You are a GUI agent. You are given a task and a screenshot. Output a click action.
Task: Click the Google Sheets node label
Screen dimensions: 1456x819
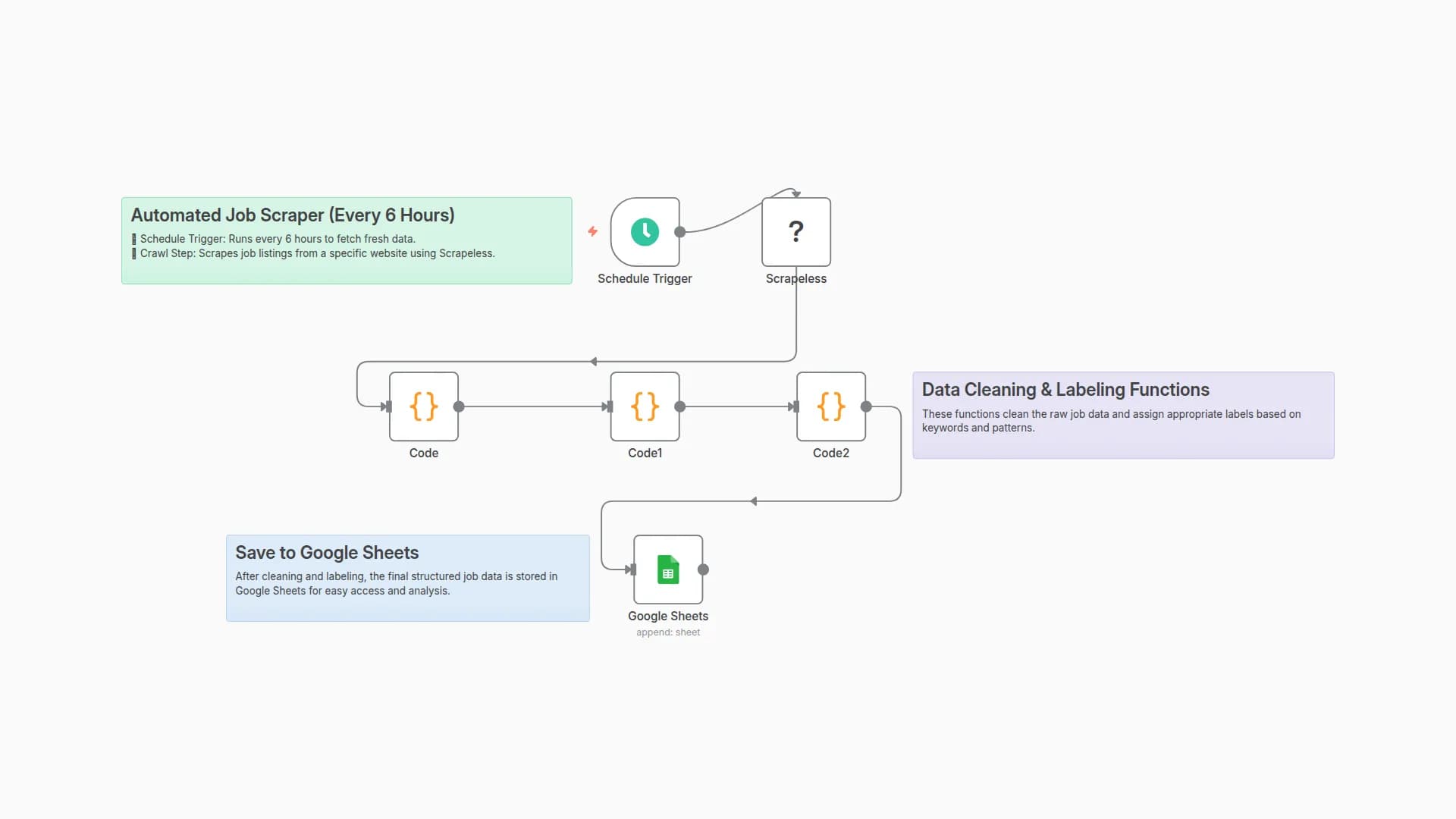(667, 616)
